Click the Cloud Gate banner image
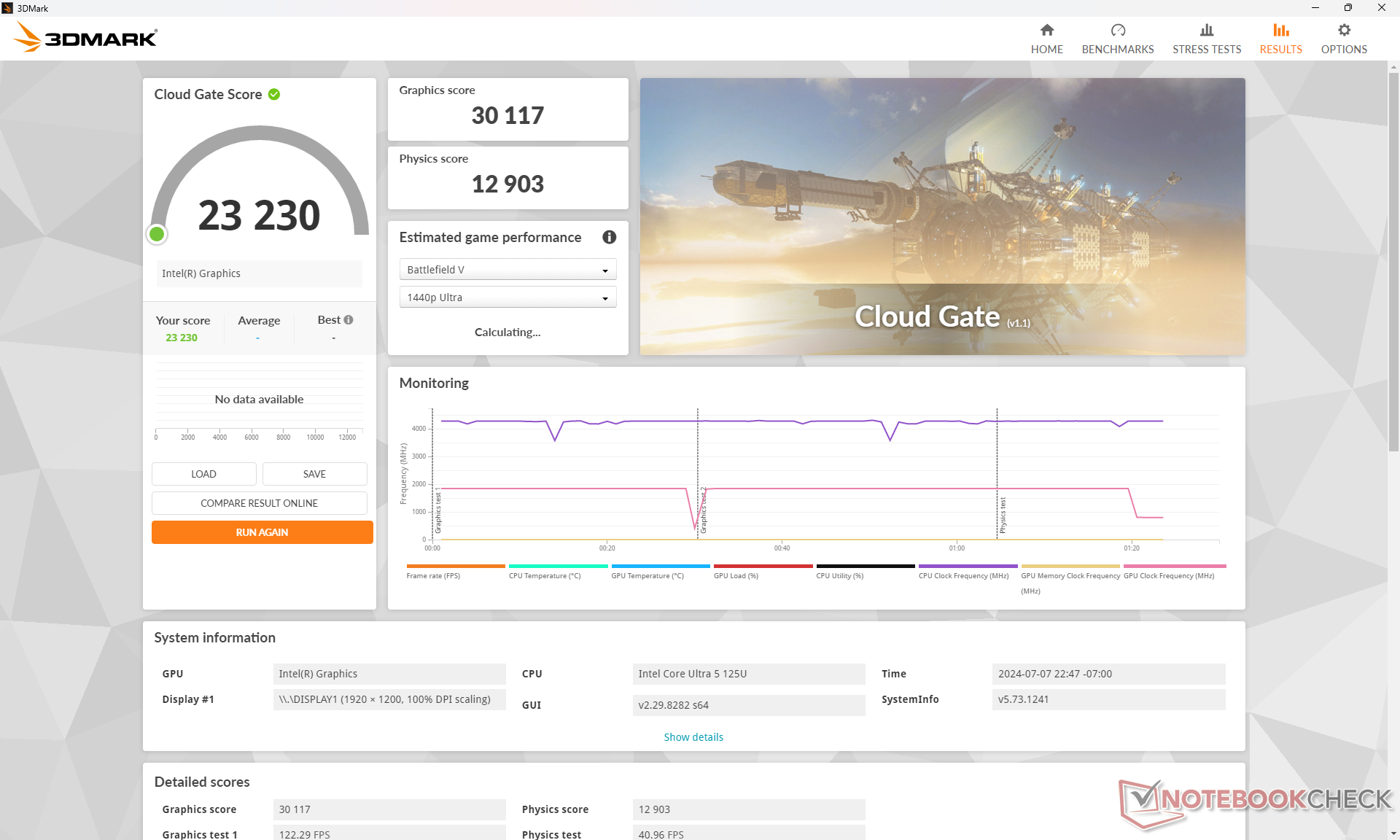 click(x=941, y=217)
